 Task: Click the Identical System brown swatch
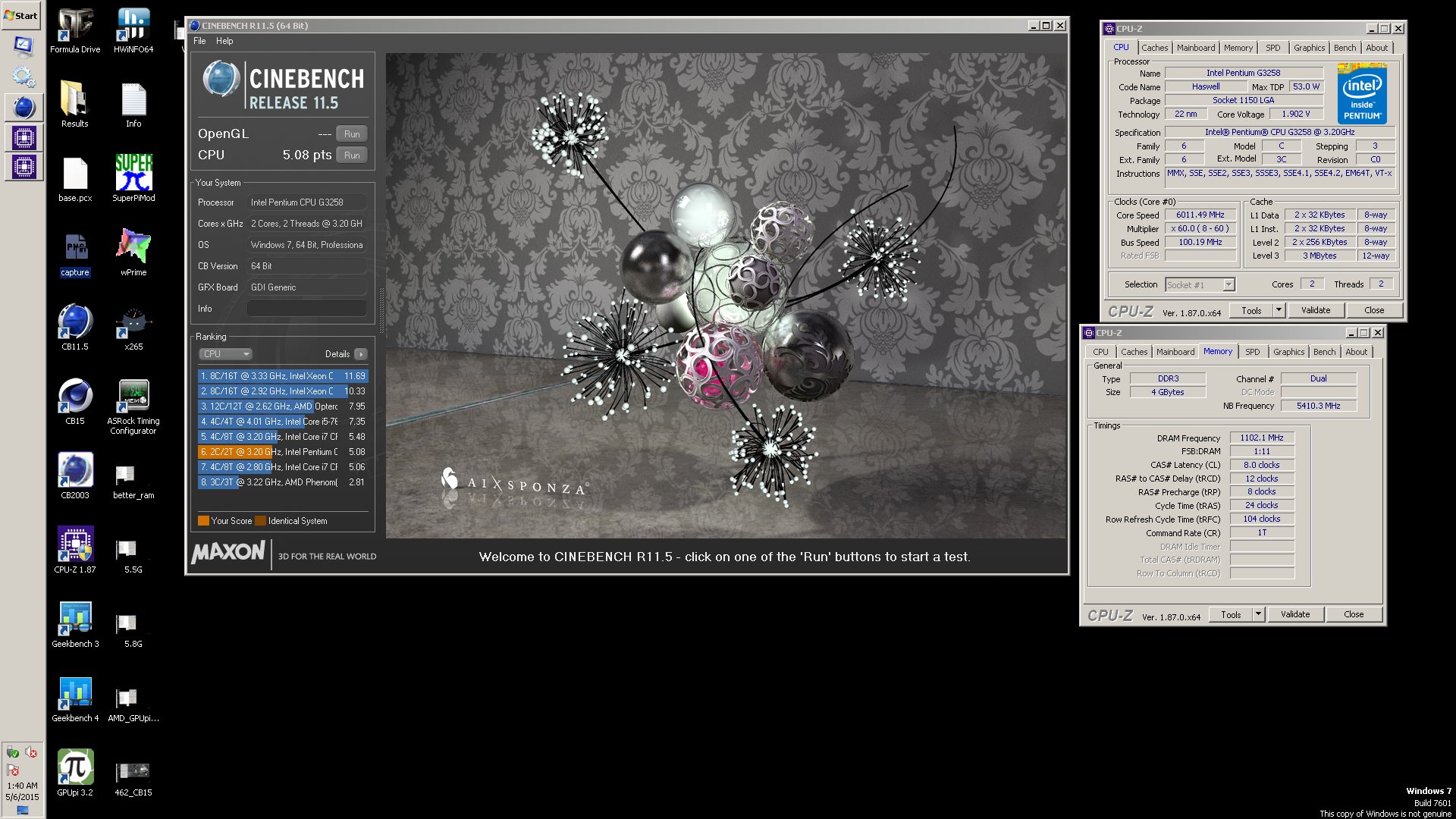click(260, 521)
